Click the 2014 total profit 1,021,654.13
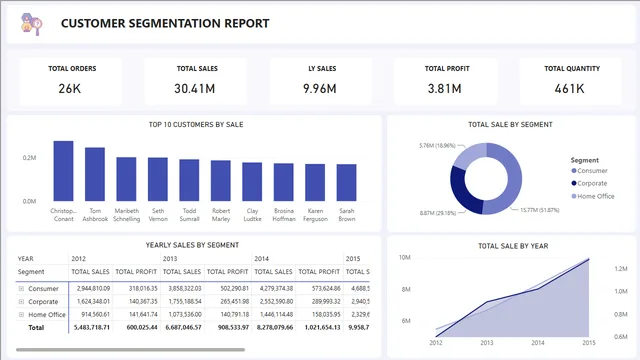This screenshot has width=640, height=360. [322, 328]
